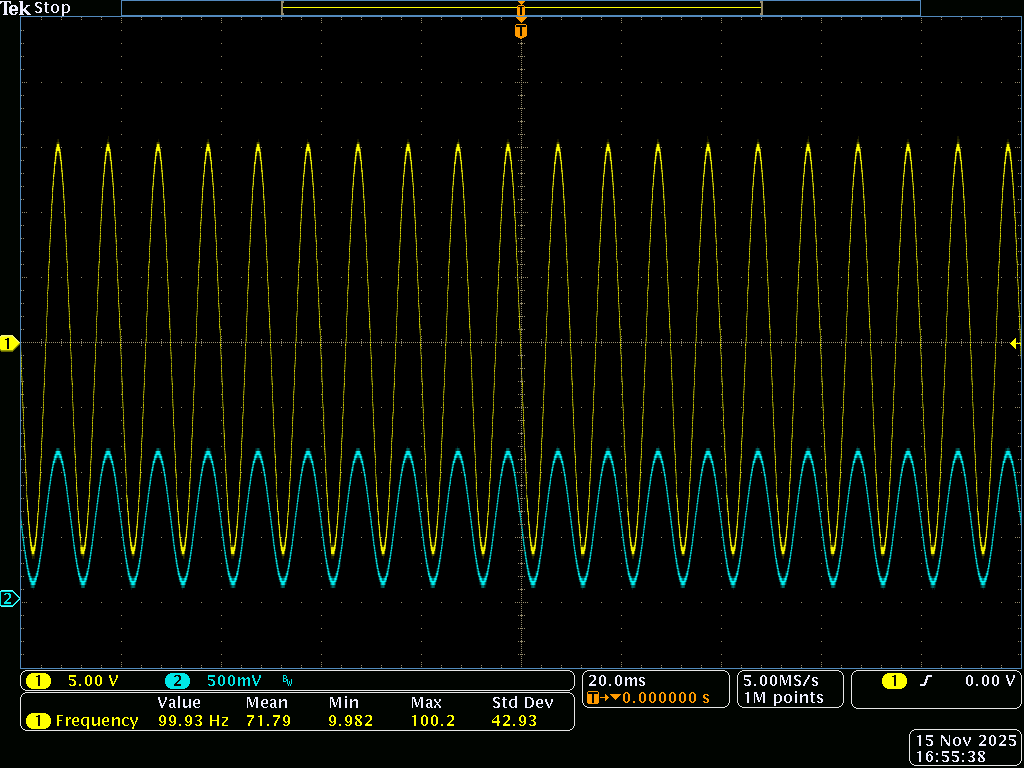
Task: Click the Stop acquisition status label
Action: pyautogui.click(x=53, y=8)
